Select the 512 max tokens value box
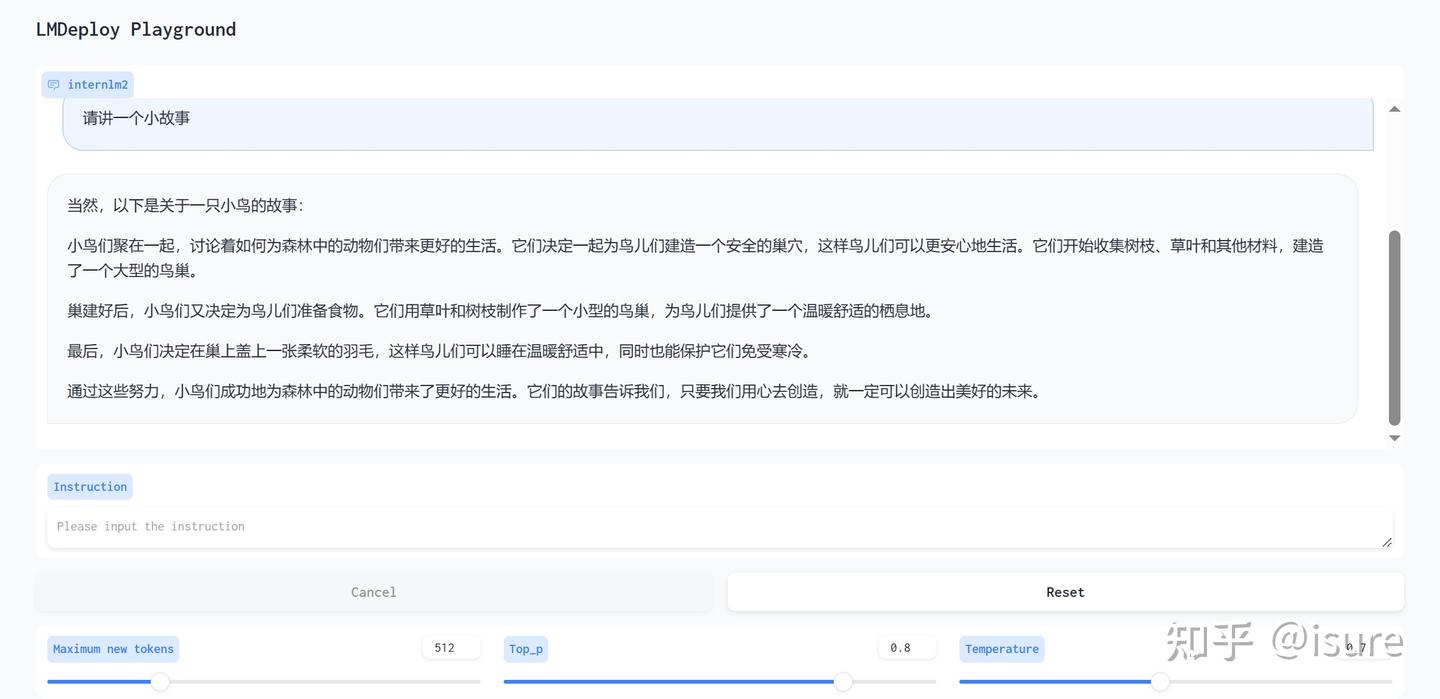The height and width of the screenshot is (699, 1440). [450, 647]
